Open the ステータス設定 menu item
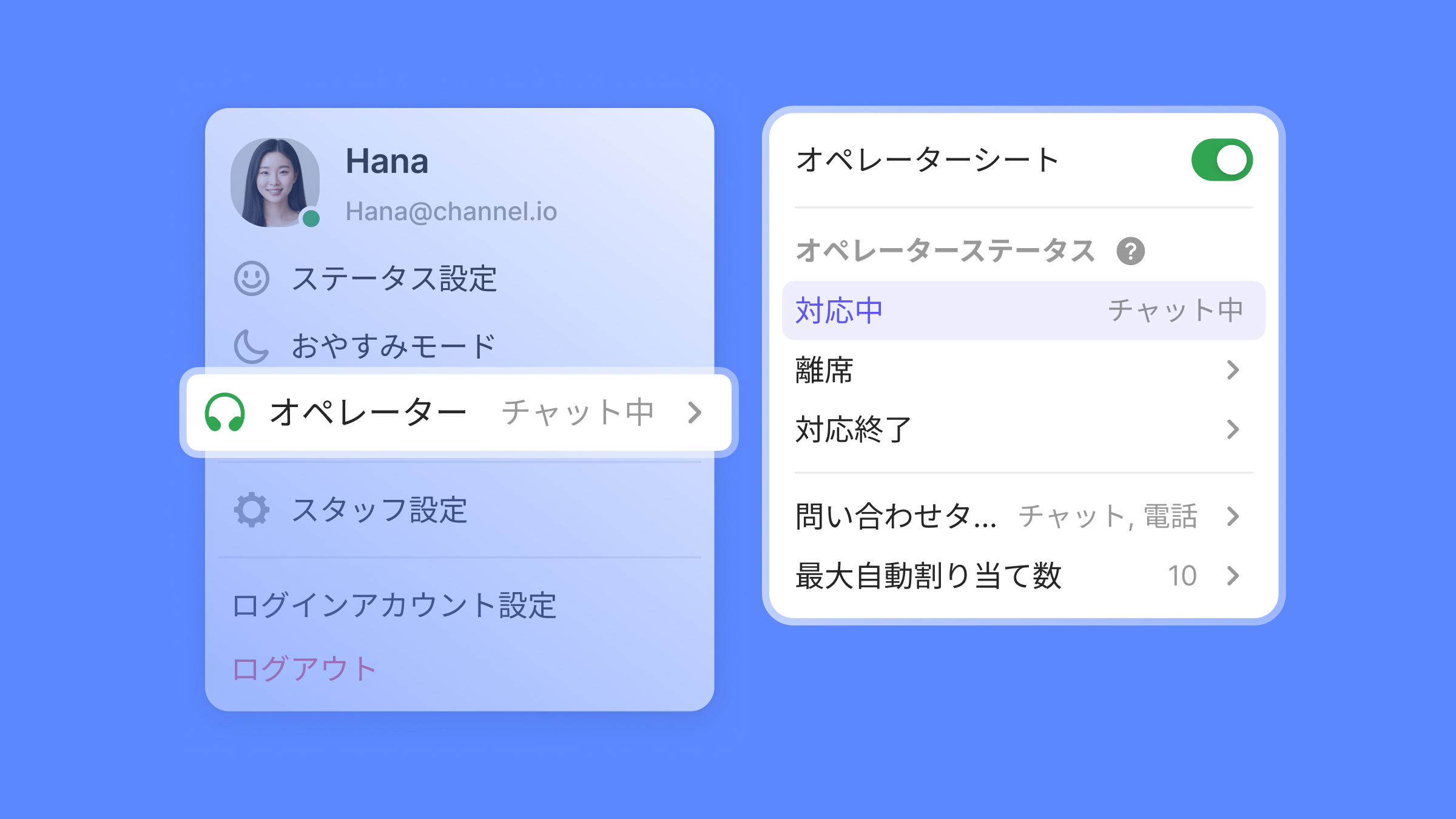 click(x=394, y=279)
